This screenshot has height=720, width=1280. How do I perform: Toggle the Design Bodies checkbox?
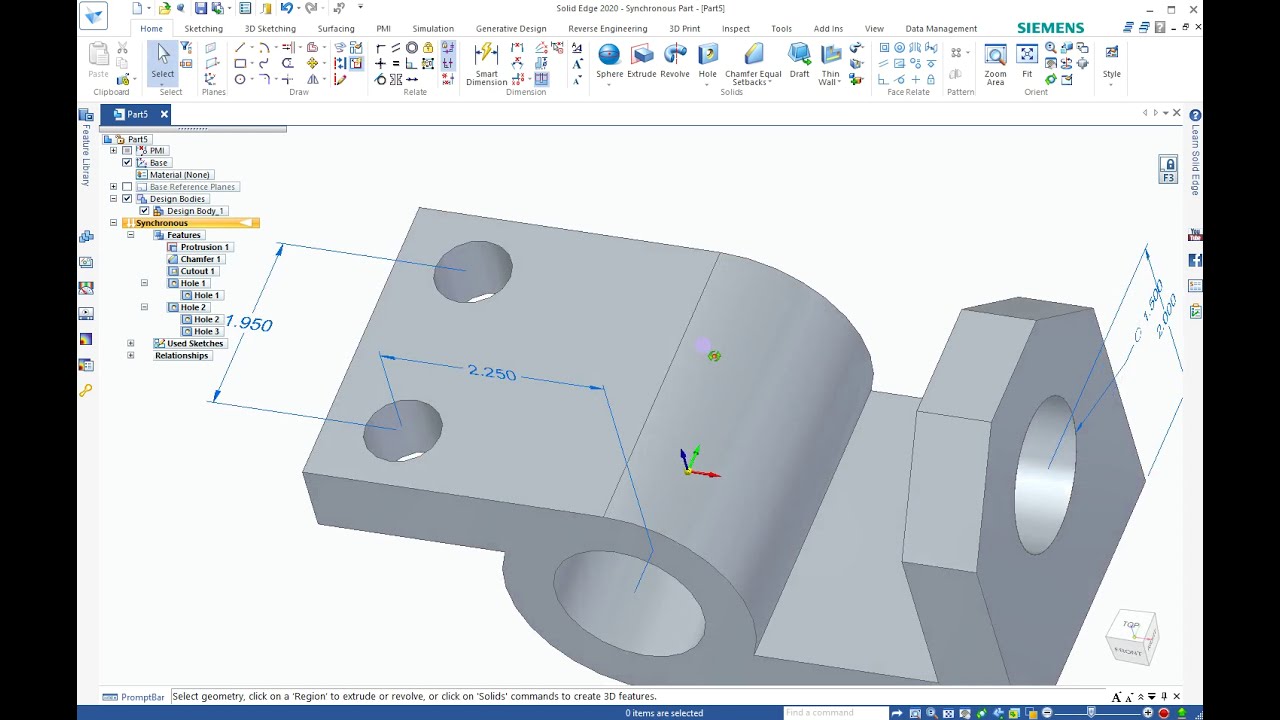tap(127, 199)
